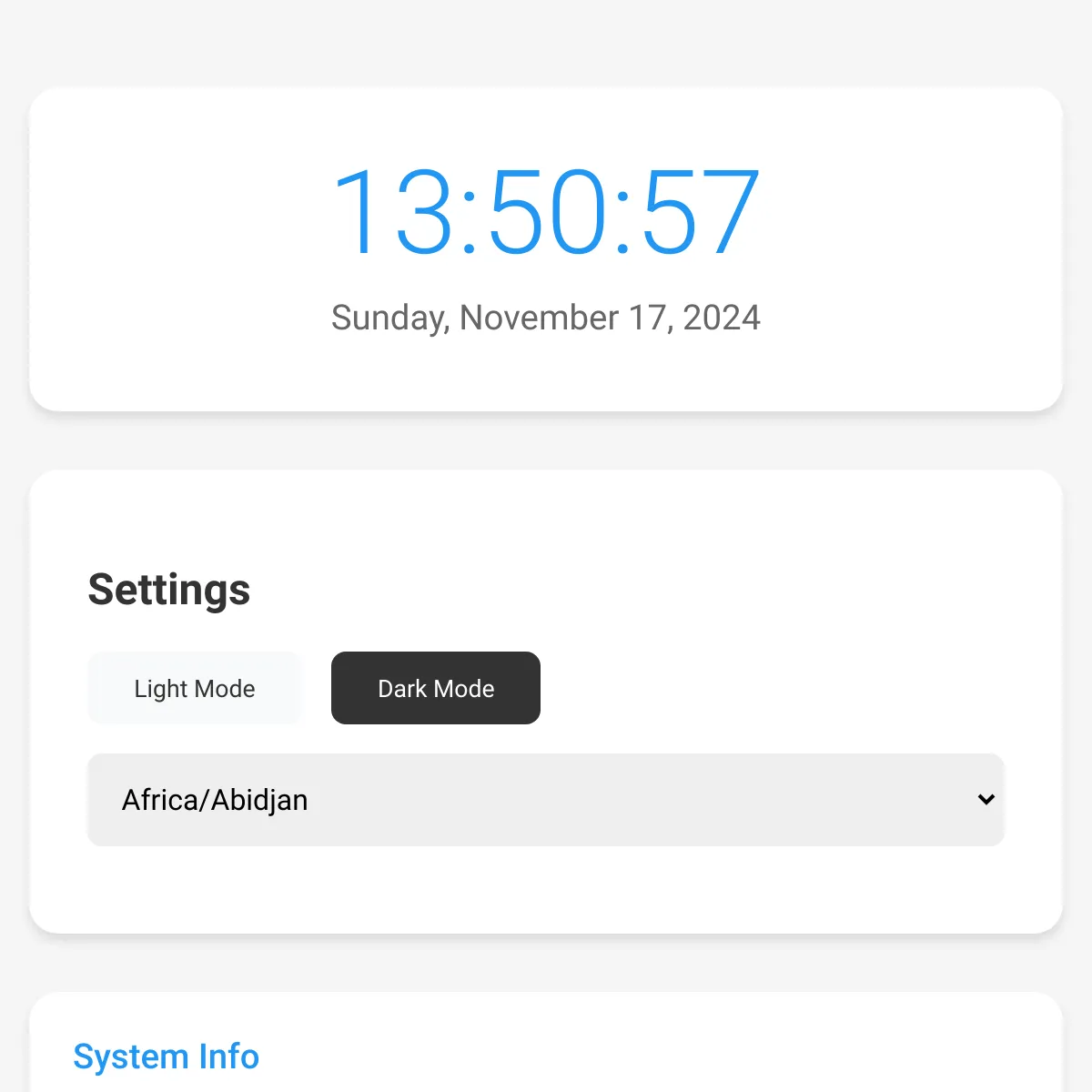This screenshot has height=1092, width=1092.
Task: Enable Dark Mode theme
Action: tap(436, 688)
